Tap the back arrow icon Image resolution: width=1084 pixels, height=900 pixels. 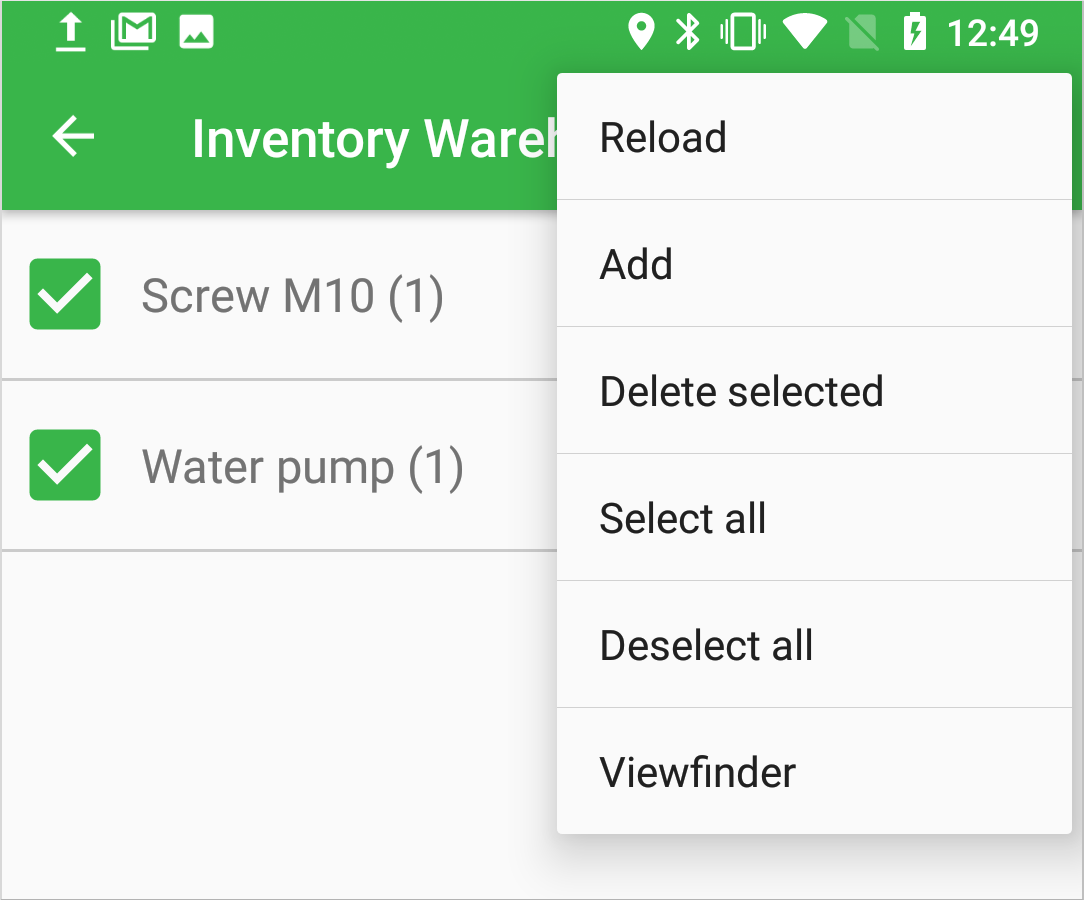(x=73, y=137)
